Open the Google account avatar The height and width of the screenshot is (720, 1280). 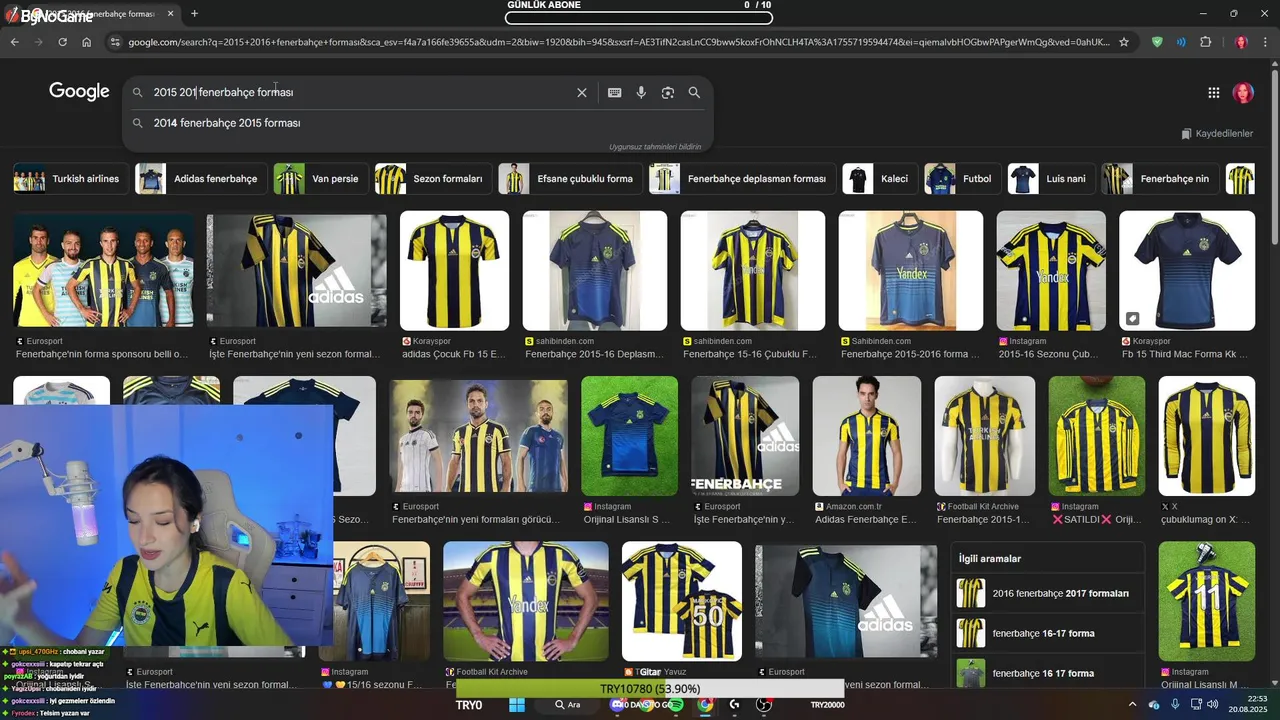[x=1243, y=93]
